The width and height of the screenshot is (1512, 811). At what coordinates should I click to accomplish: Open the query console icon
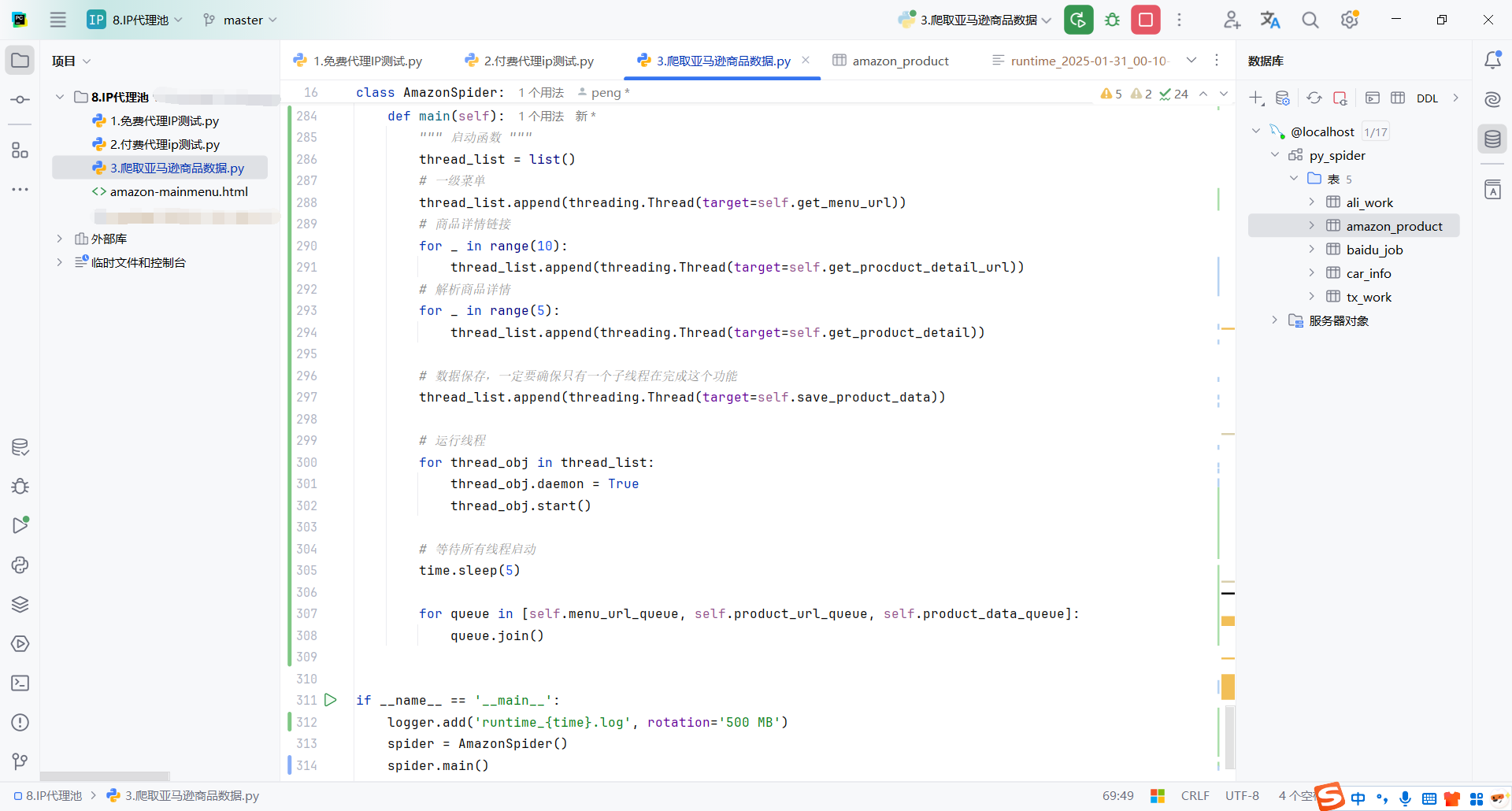(1373, 98)
